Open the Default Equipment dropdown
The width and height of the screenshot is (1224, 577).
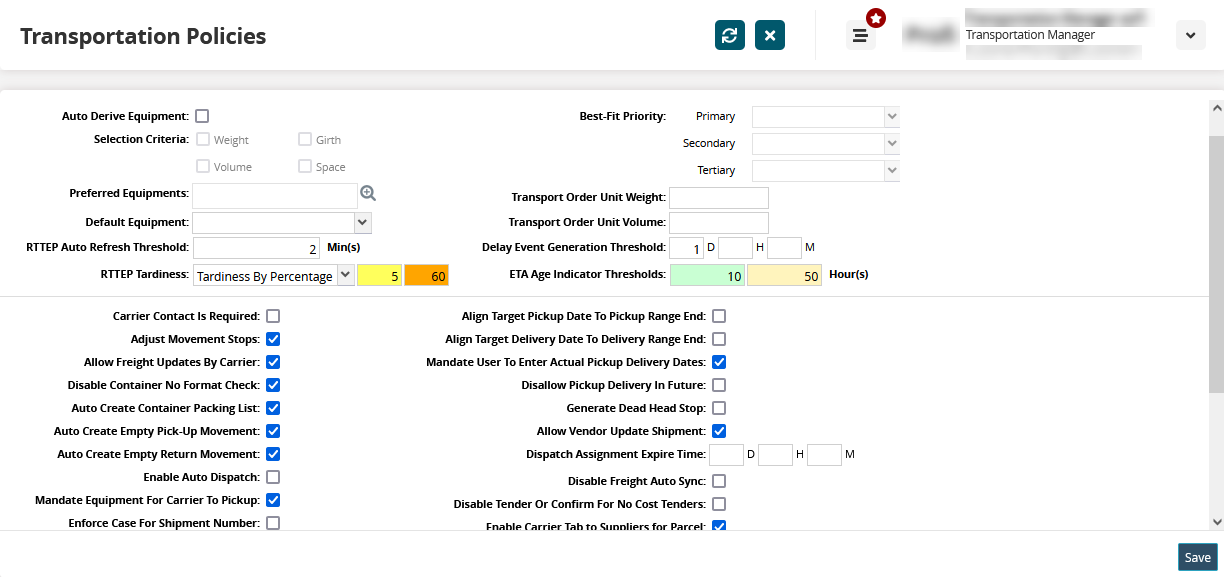point(282,222)
